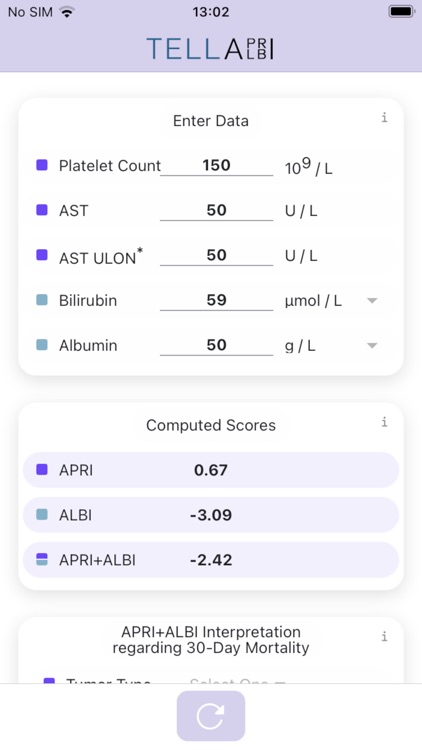422x750 pixels.
Task: Tap the info icon beside Computed Scores
Action: point(384,422)
